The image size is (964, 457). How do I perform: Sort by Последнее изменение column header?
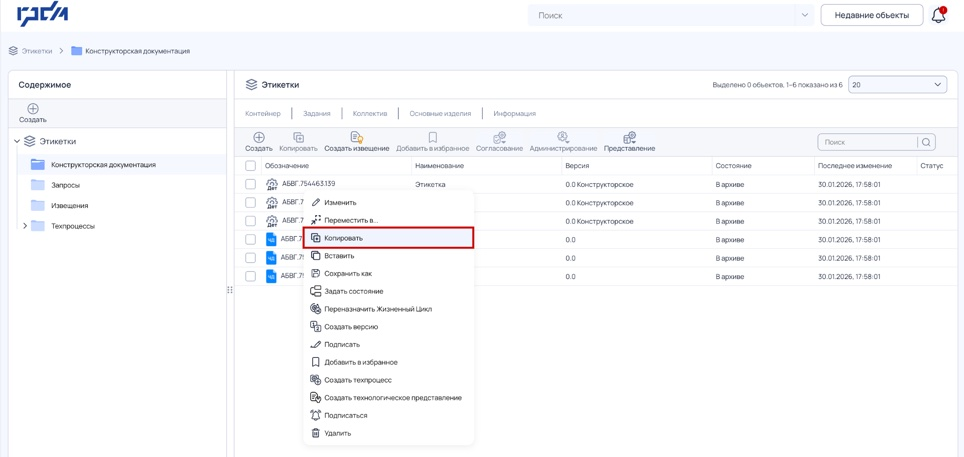855,166
